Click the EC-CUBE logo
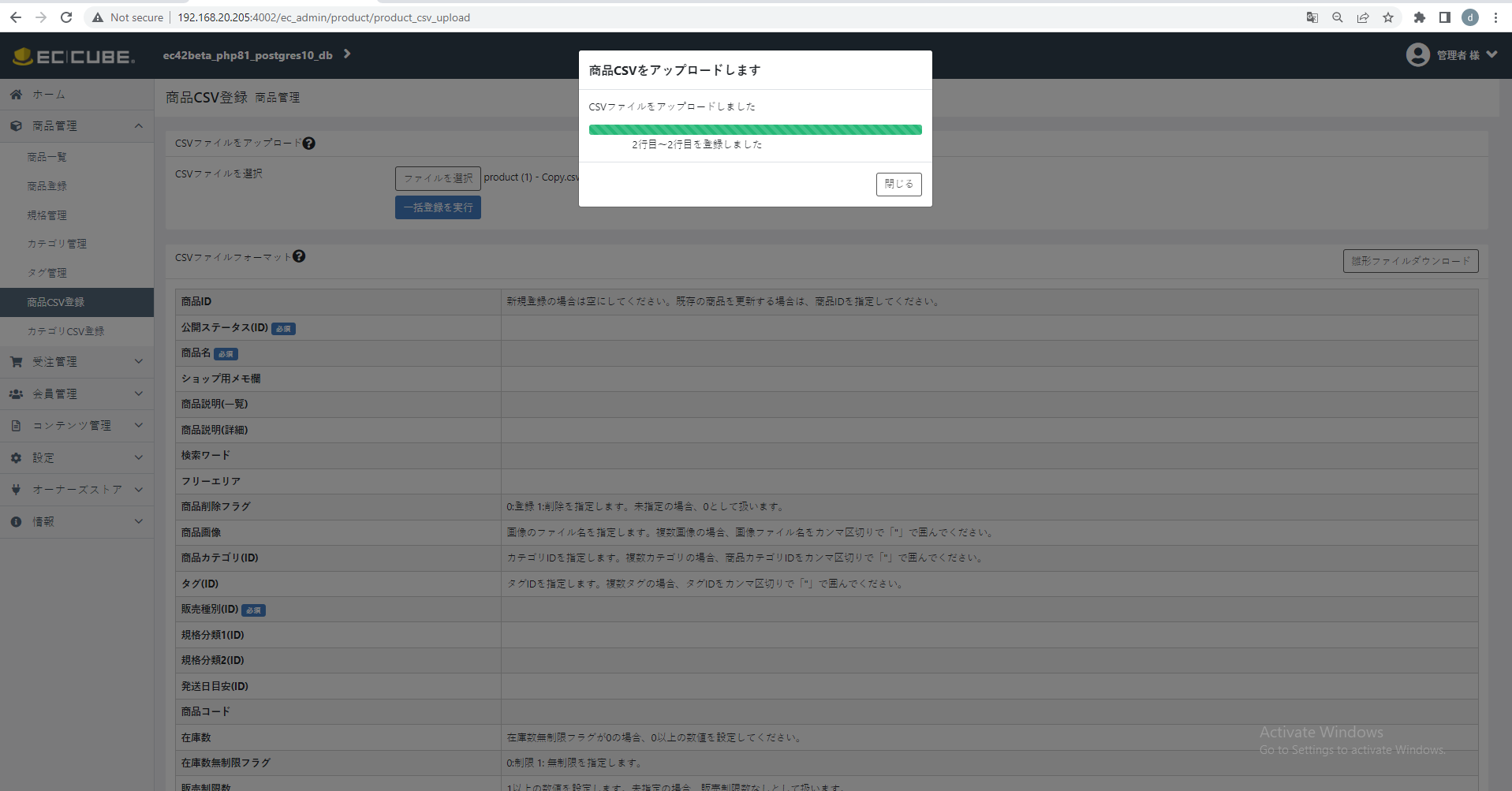 (73, 55)
